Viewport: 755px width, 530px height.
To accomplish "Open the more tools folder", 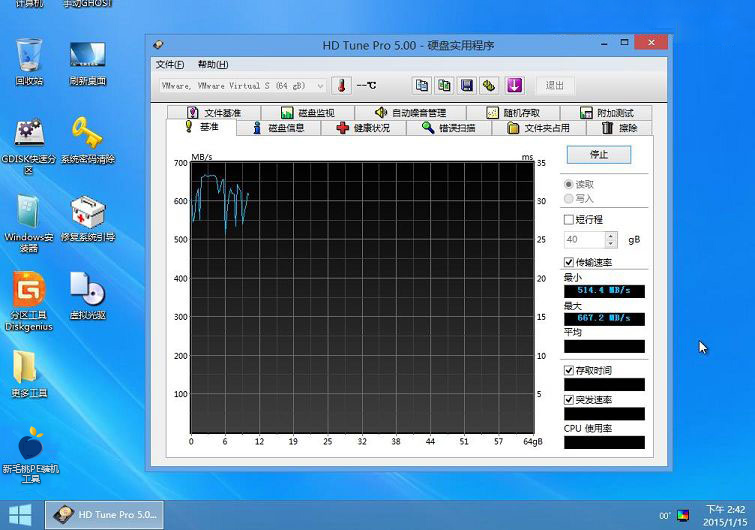I will tap(29, 374).
